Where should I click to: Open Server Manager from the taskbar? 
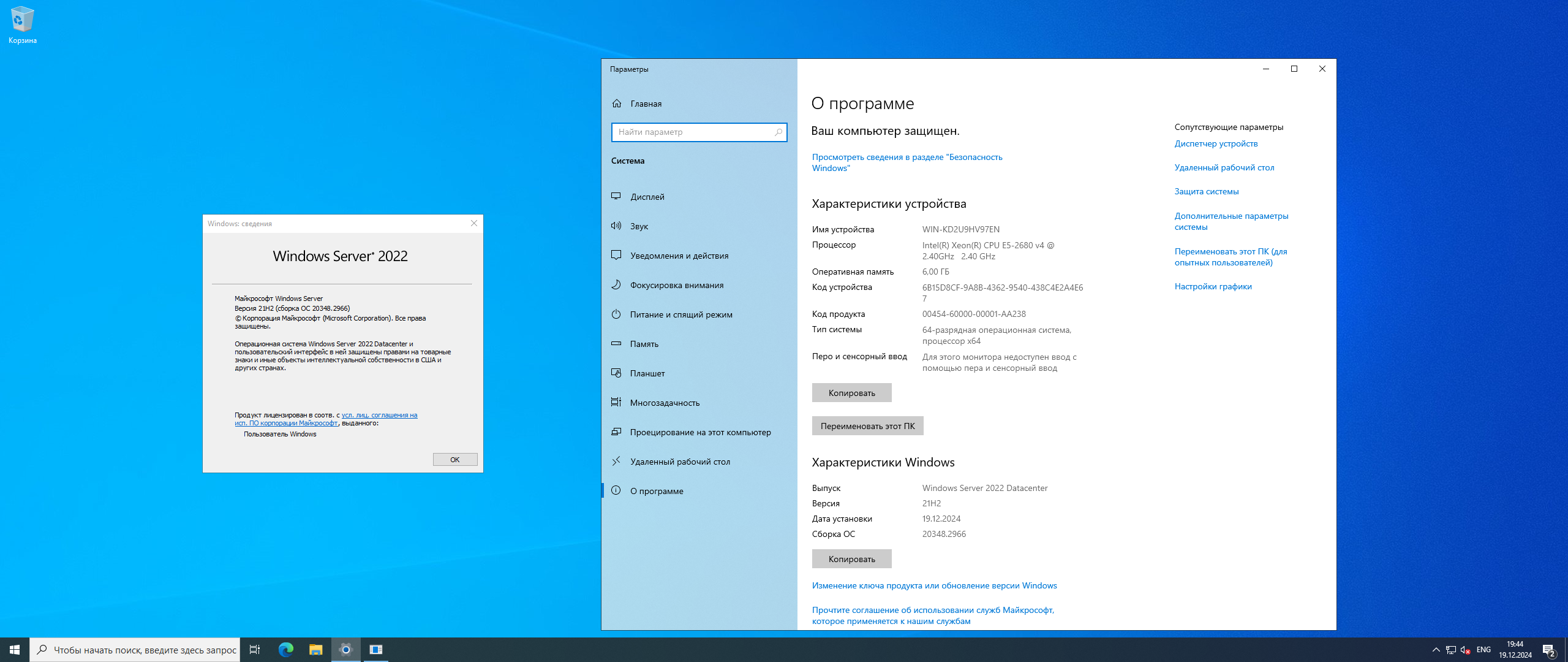pos(376,650)
